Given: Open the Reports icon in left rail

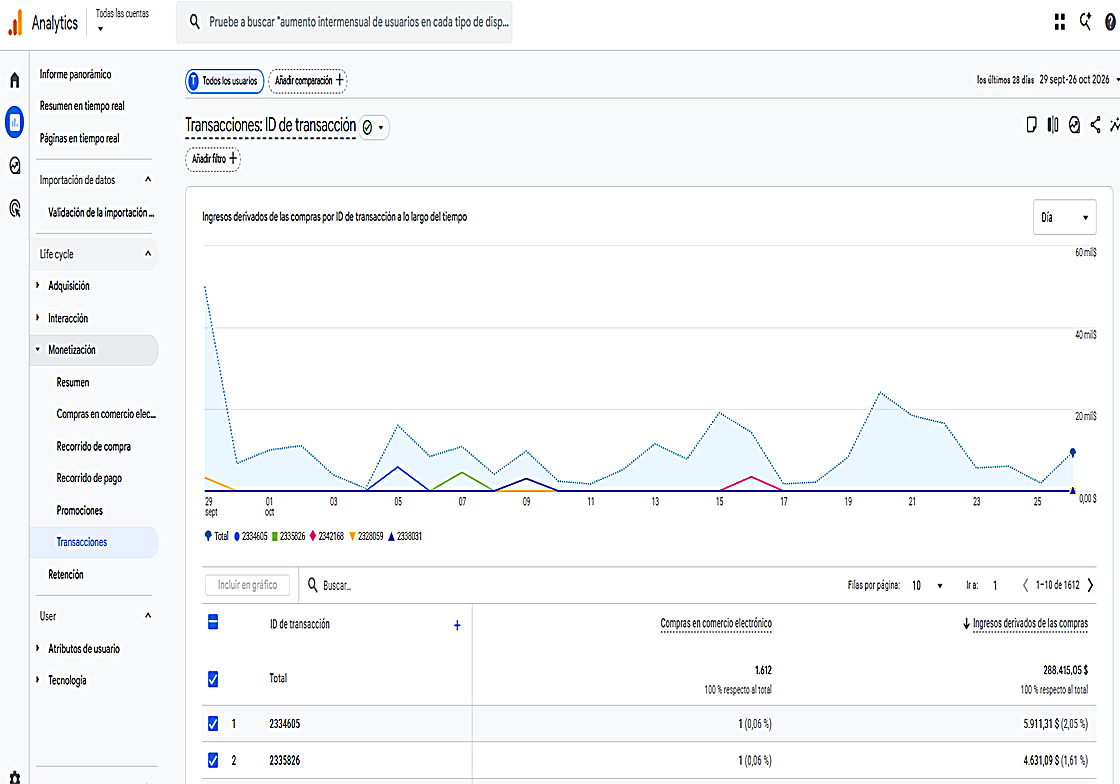Looking at the screenshot, I should (x=14, y=122).
